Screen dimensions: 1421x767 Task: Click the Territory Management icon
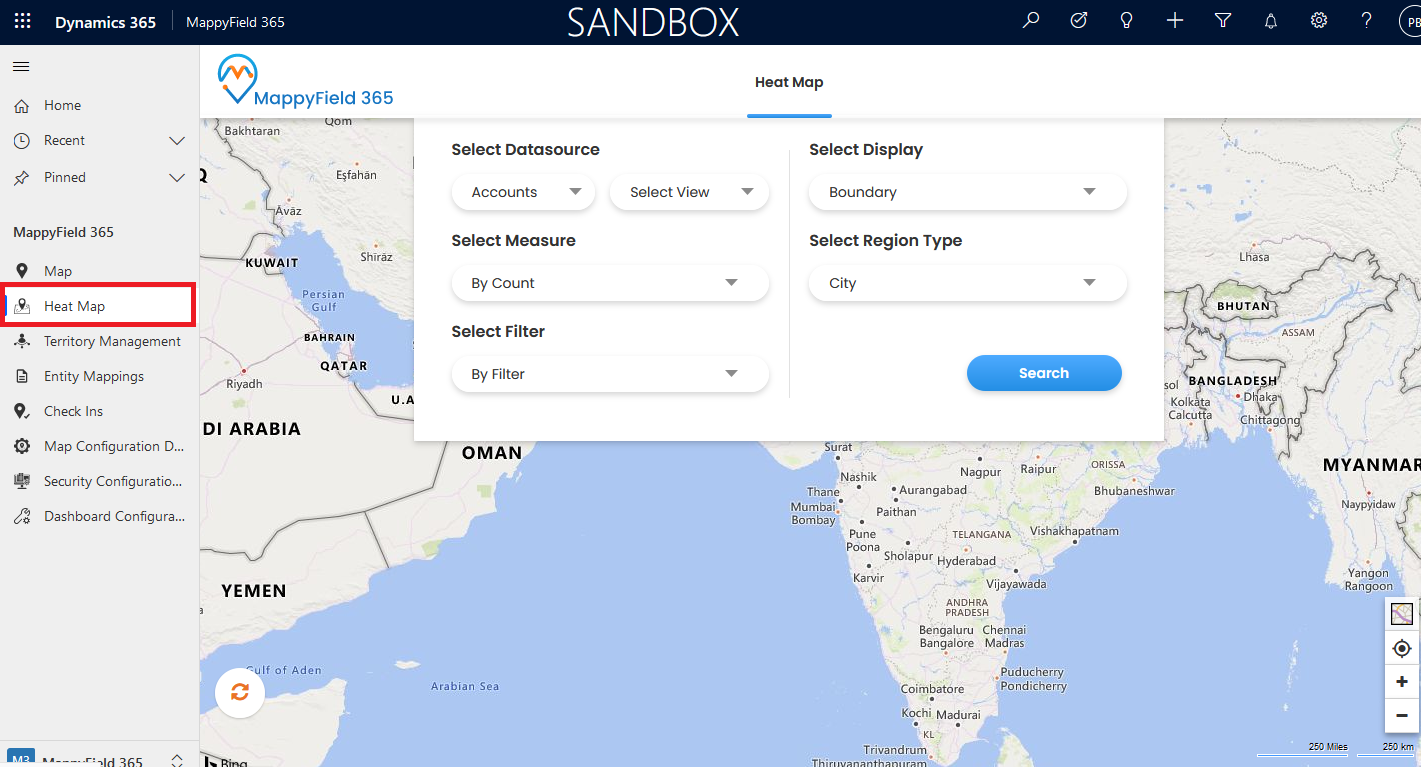pyautogui.click(x=22, y=341)
